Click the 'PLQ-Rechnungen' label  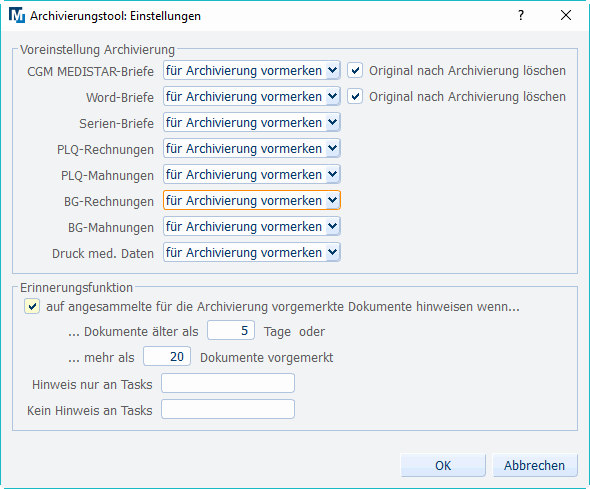pos(105,149)
